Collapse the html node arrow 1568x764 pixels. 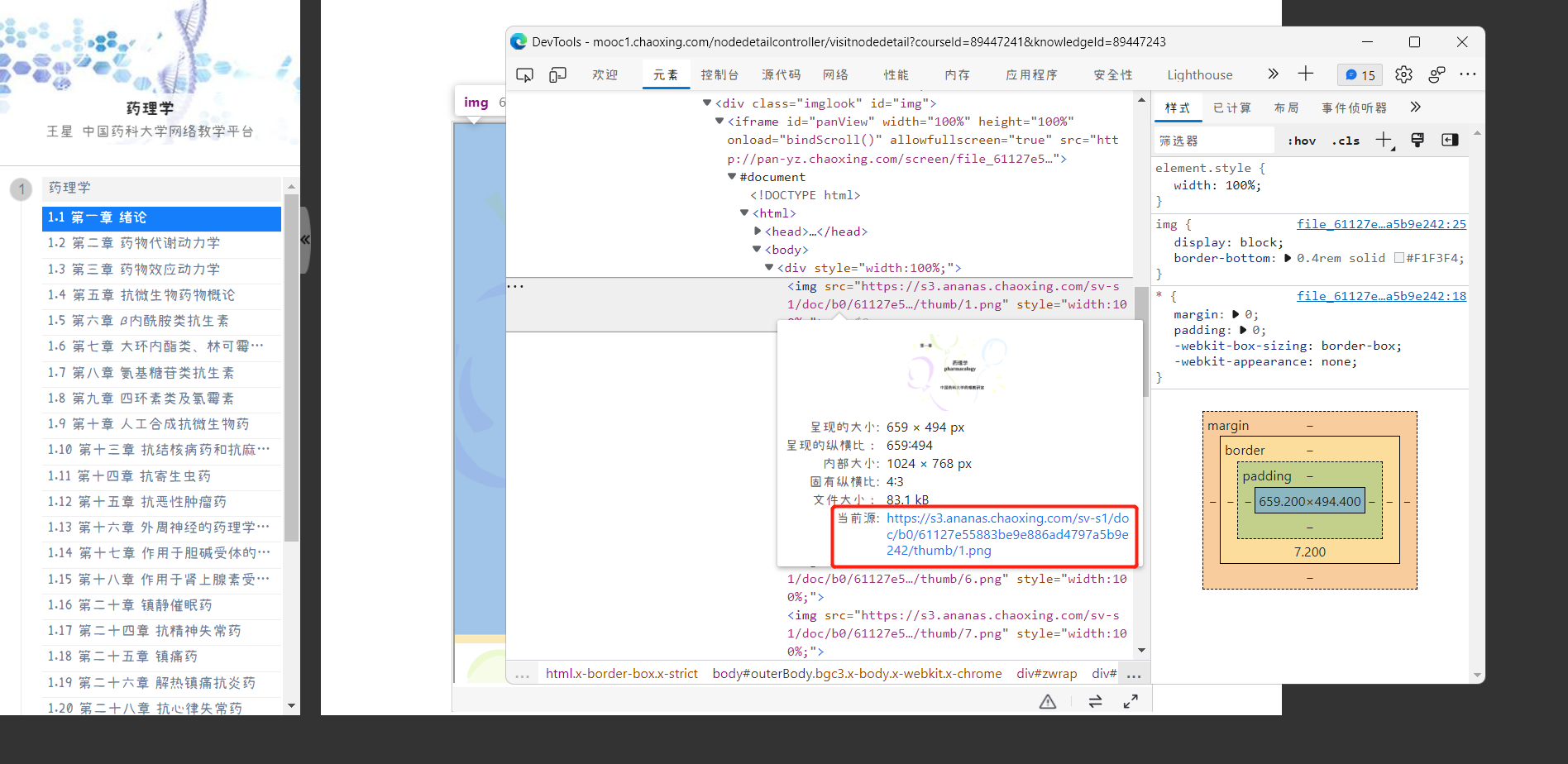tap(744, 212)
